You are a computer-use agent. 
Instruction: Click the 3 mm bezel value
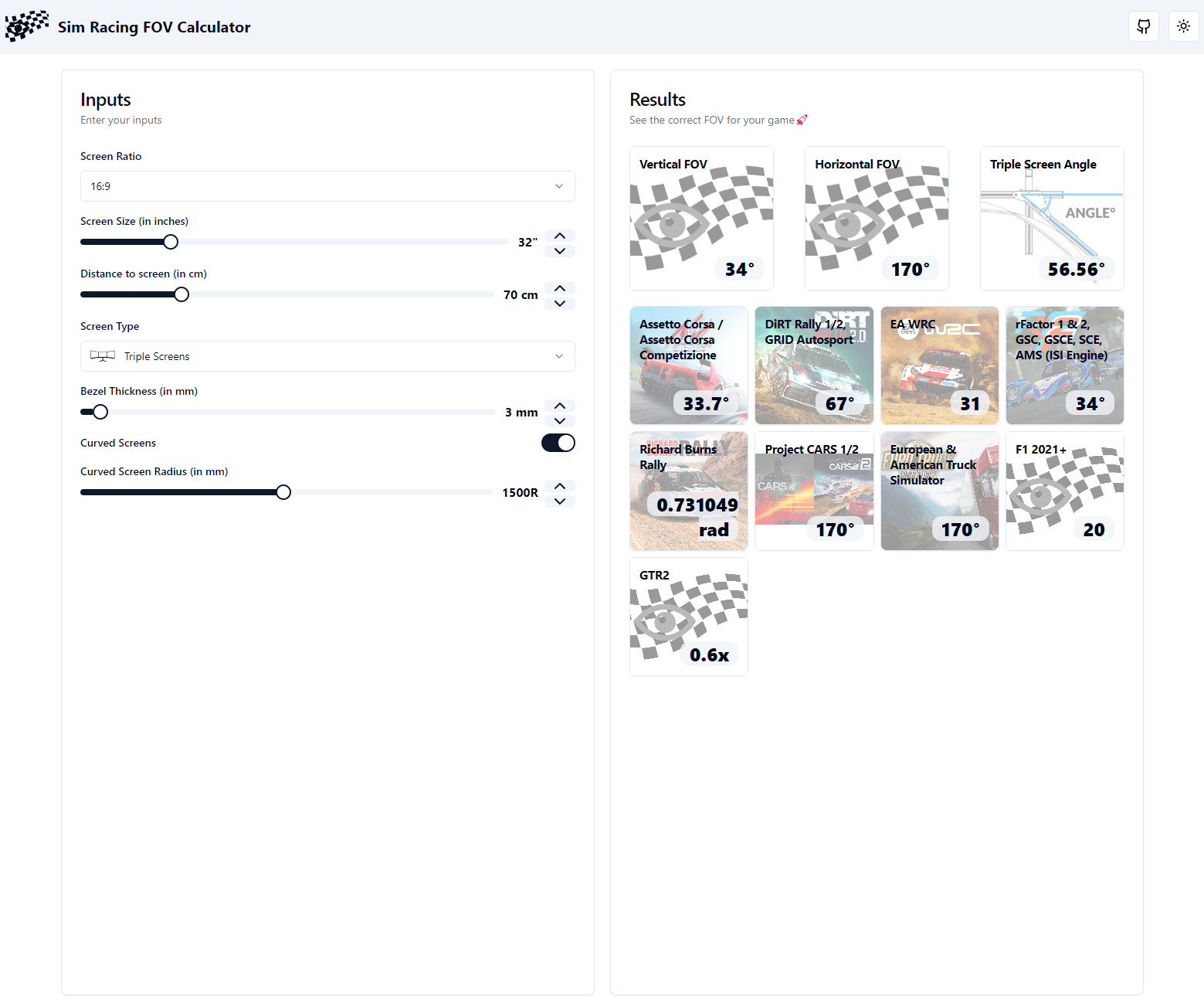point(521,413)
